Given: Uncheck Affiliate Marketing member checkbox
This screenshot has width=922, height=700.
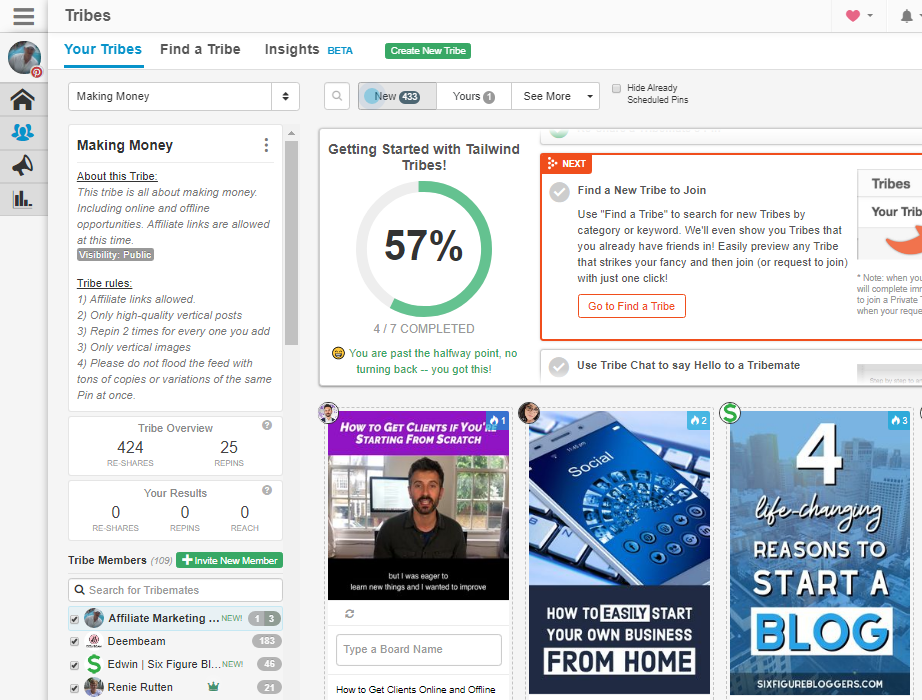Looking at the screenshot, I should pyautogui.click(x=74, y=619).
